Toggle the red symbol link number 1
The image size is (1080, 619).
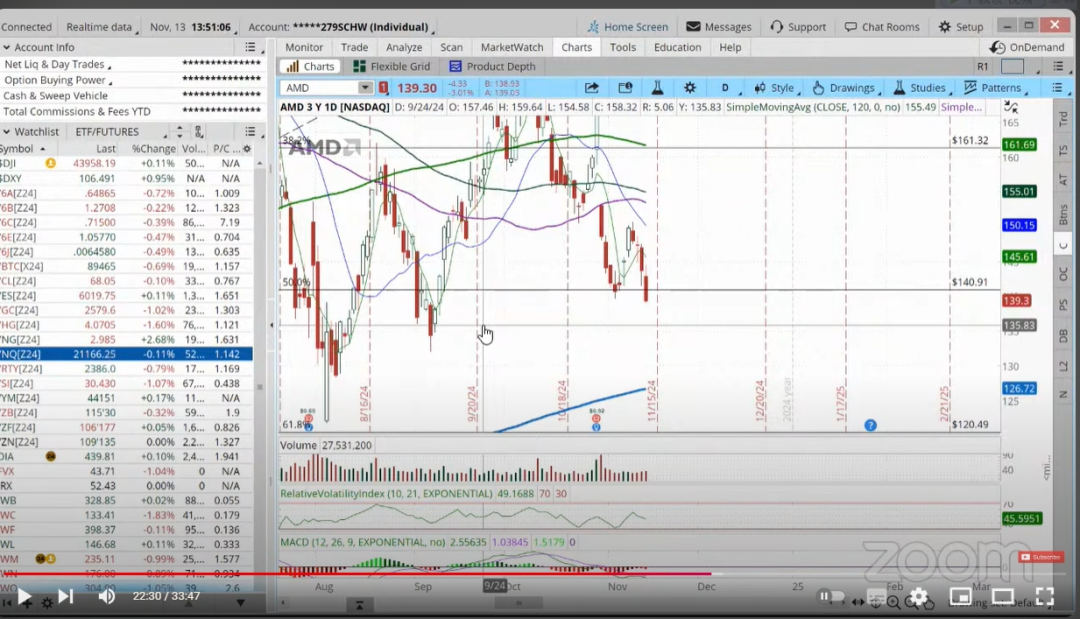[x=383, y=87]
